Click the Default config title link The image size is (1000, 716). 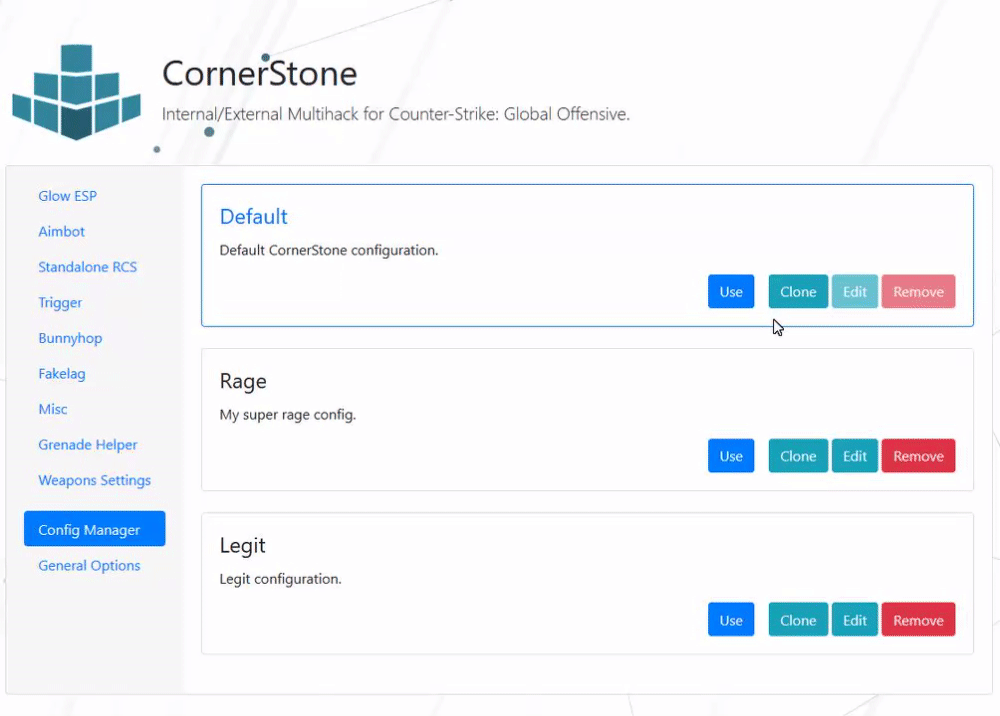click(x=253, y=217)
